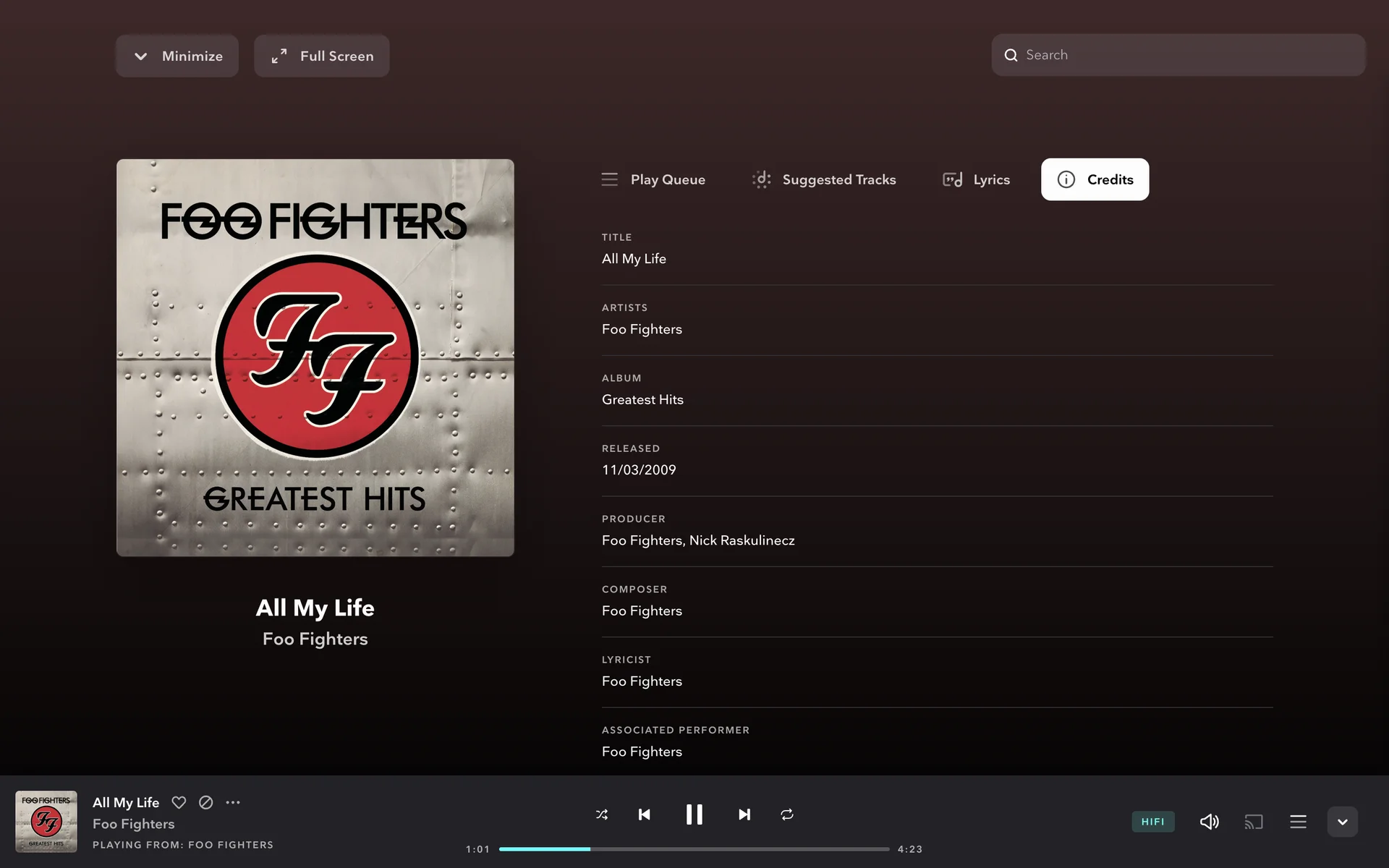Minimize the now playing view
Image resolution: width=1389 pixels, height=868 pixels.
click(177, 56)
